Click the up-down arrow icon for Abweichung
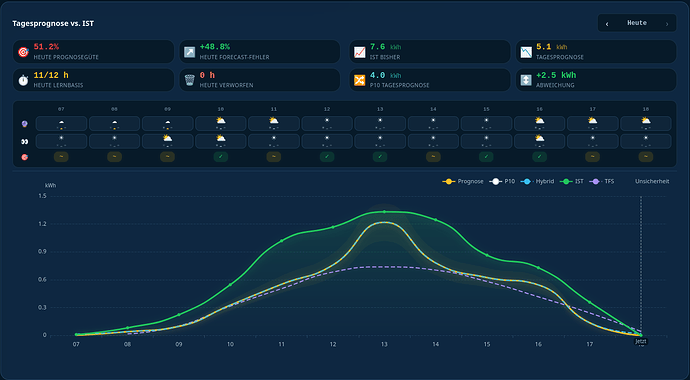The width and height of the screenshot is (690, 380). 526,80
